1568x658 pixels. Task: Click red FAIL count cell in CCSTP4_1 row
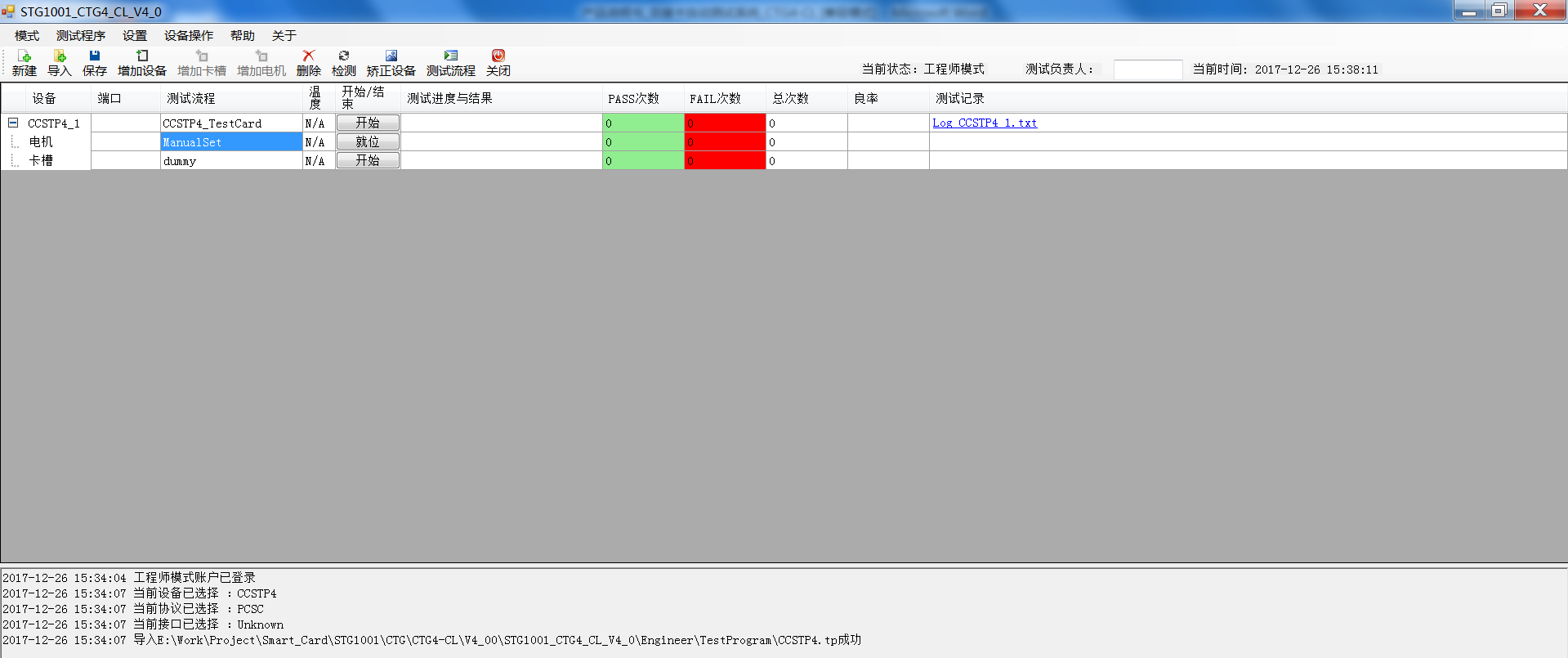coord(725,123)
